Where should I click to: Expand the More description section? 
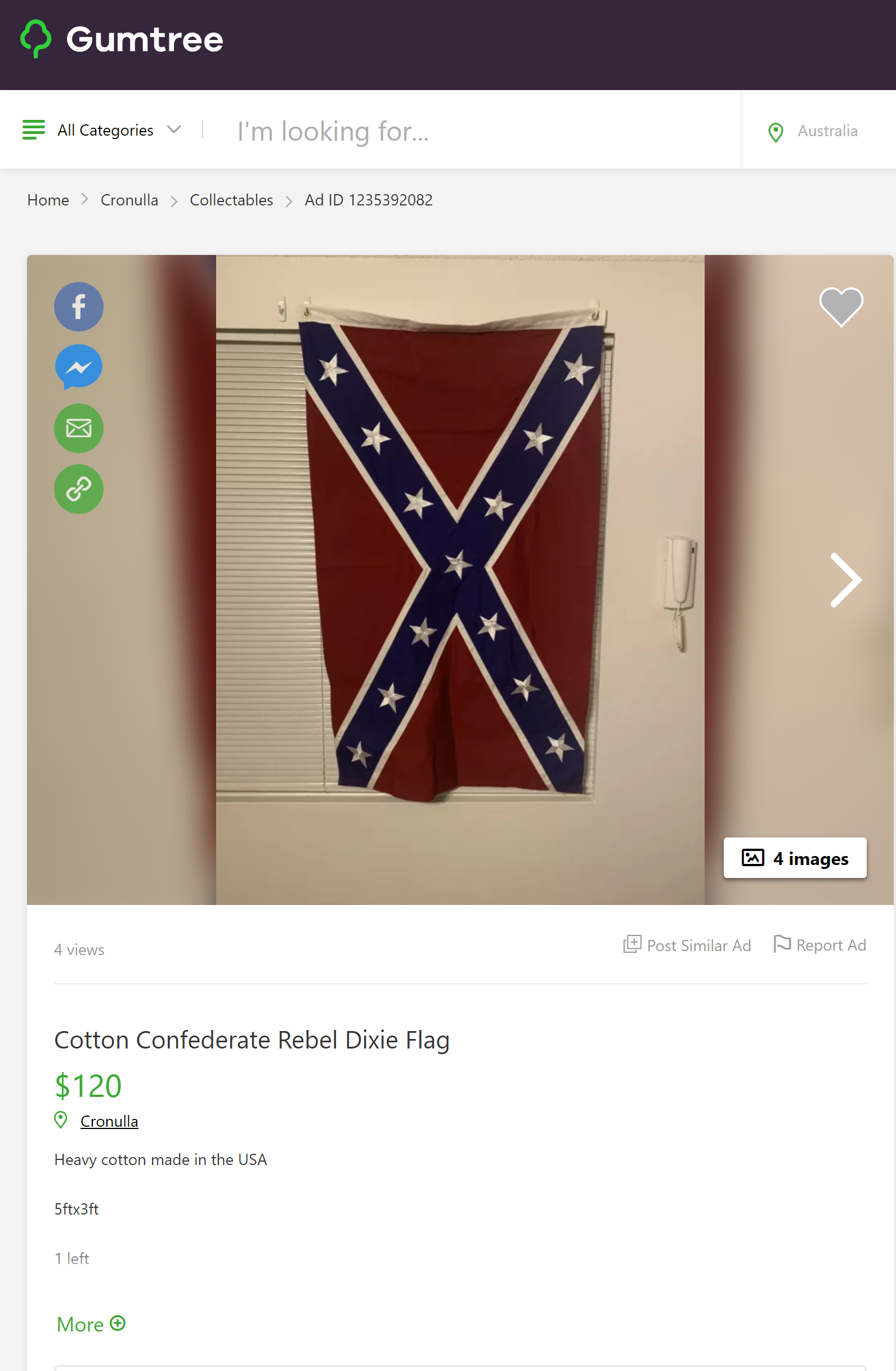coord(91,1324)
